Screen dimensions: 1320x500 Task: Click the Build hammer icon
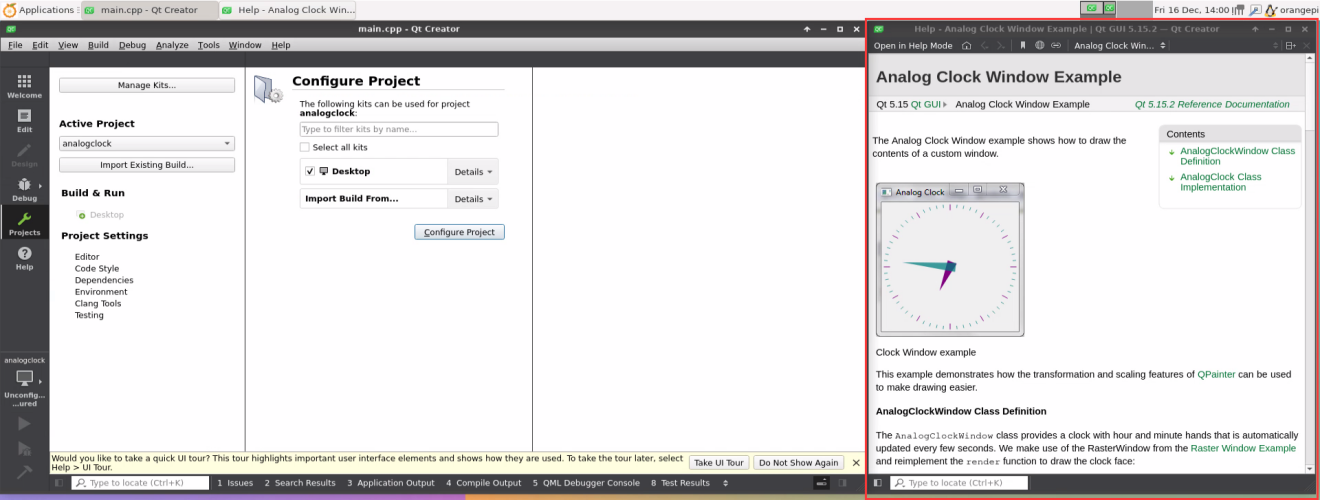[x=24, y=472]
